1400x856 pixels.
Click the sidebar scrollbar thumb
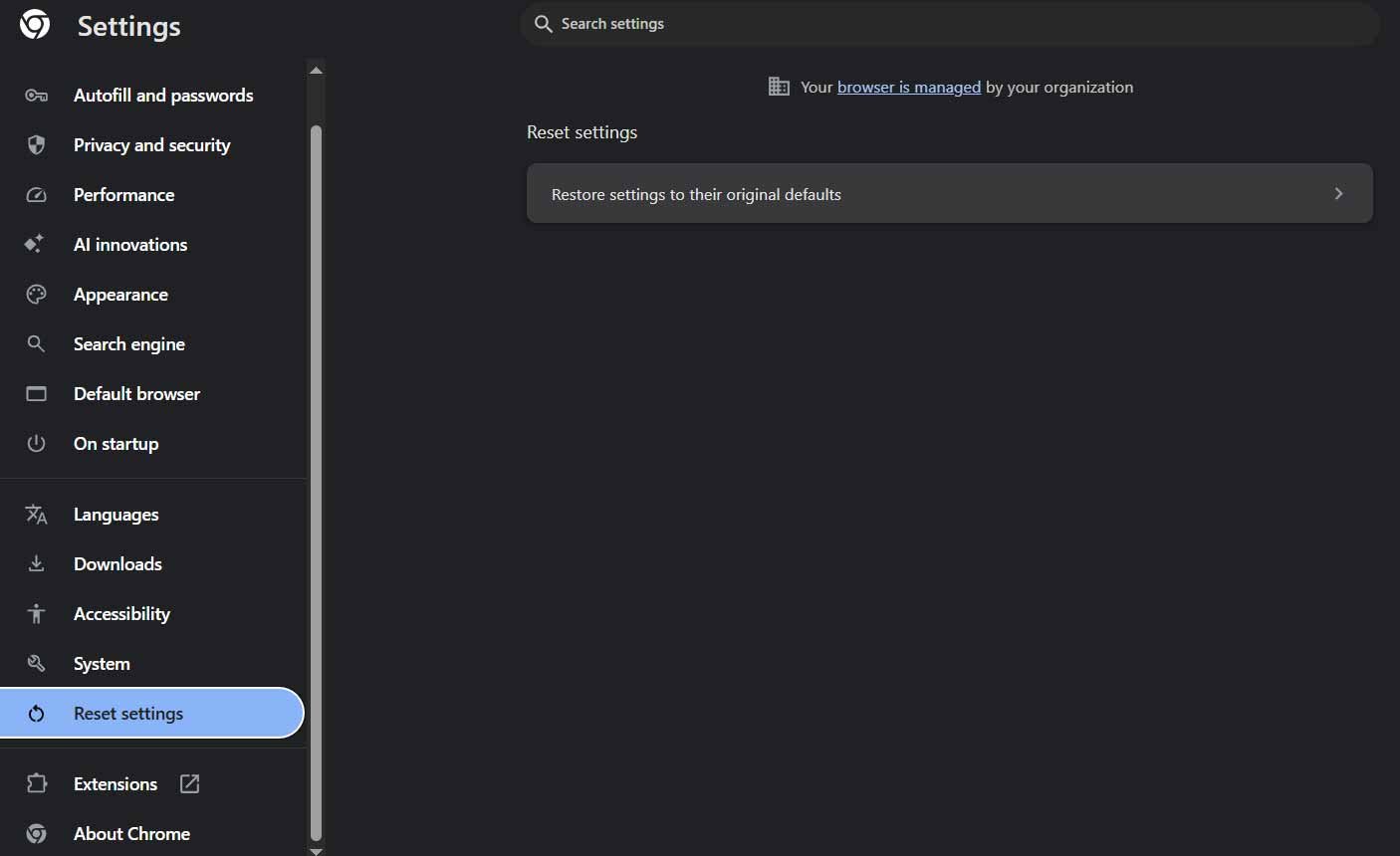click(316, 483)
